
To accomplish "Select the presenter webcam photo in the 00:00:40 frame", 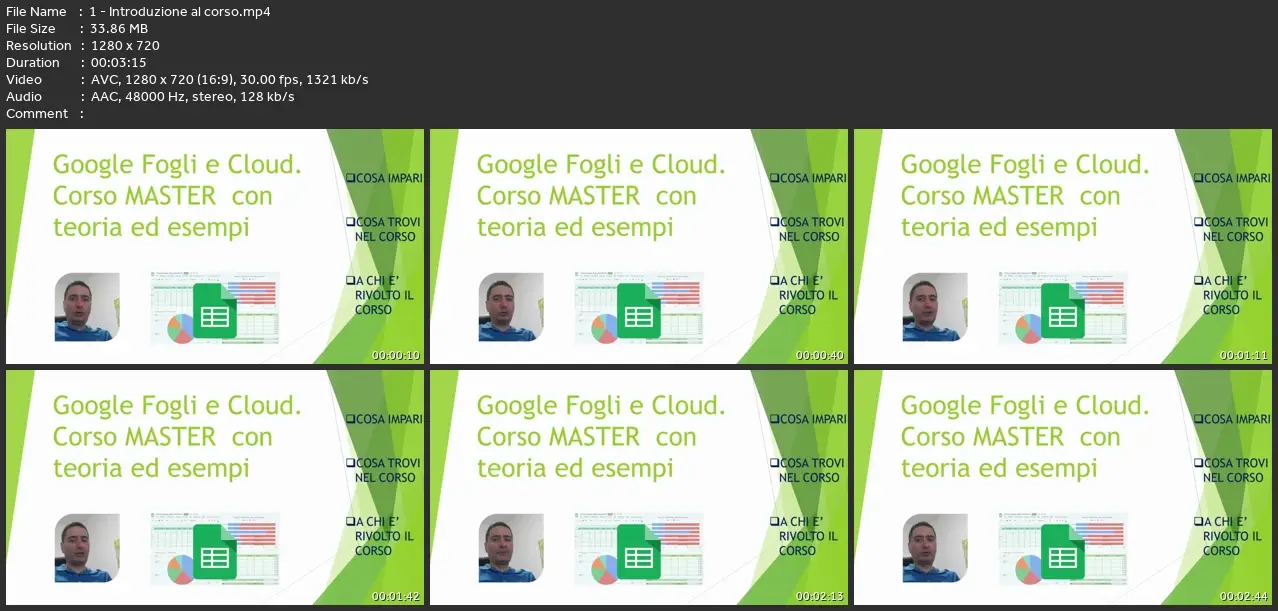I will pos(511,307).
